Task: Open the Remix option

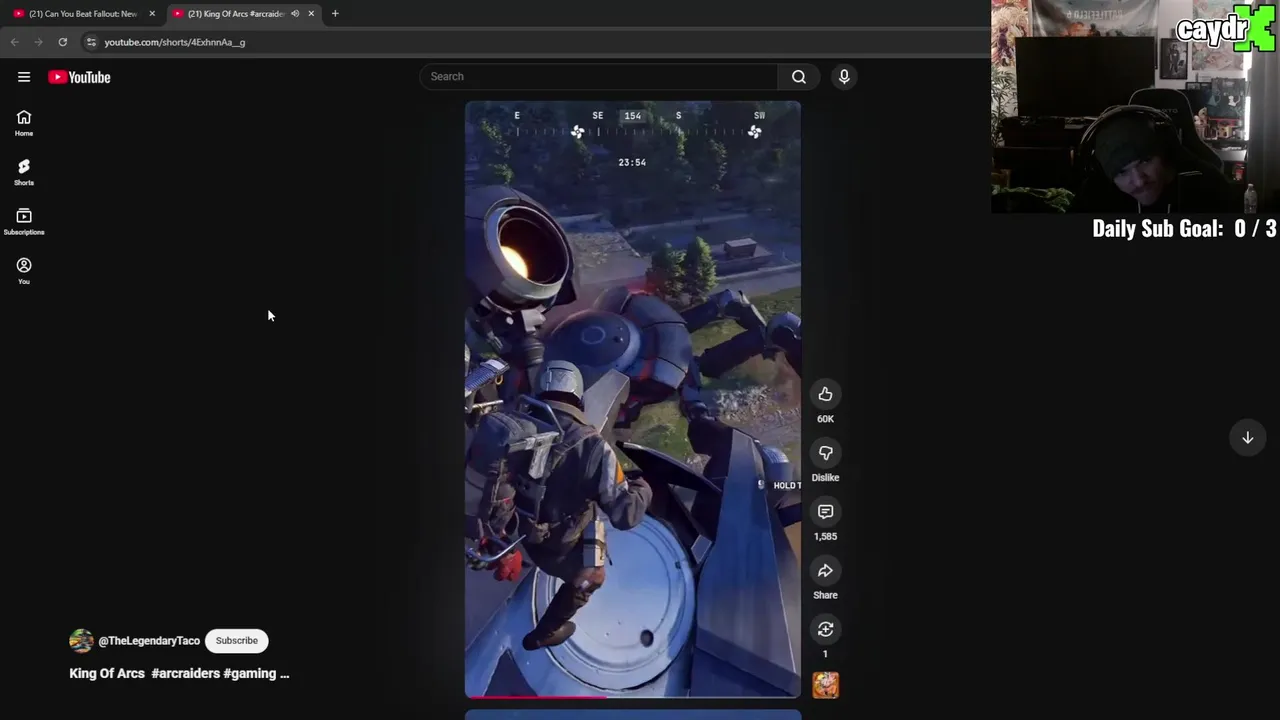Action: pos(825,629)
